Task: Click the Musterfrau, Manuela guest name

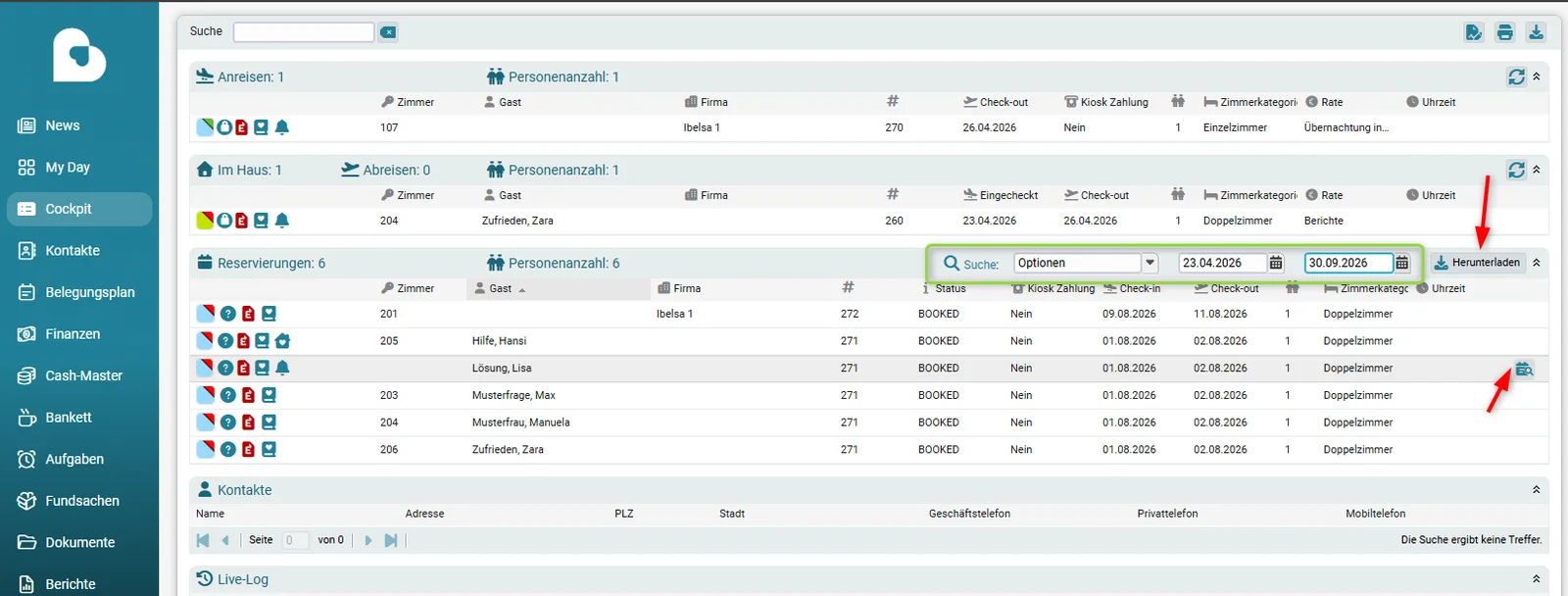Action: click(x=520, y=422)
